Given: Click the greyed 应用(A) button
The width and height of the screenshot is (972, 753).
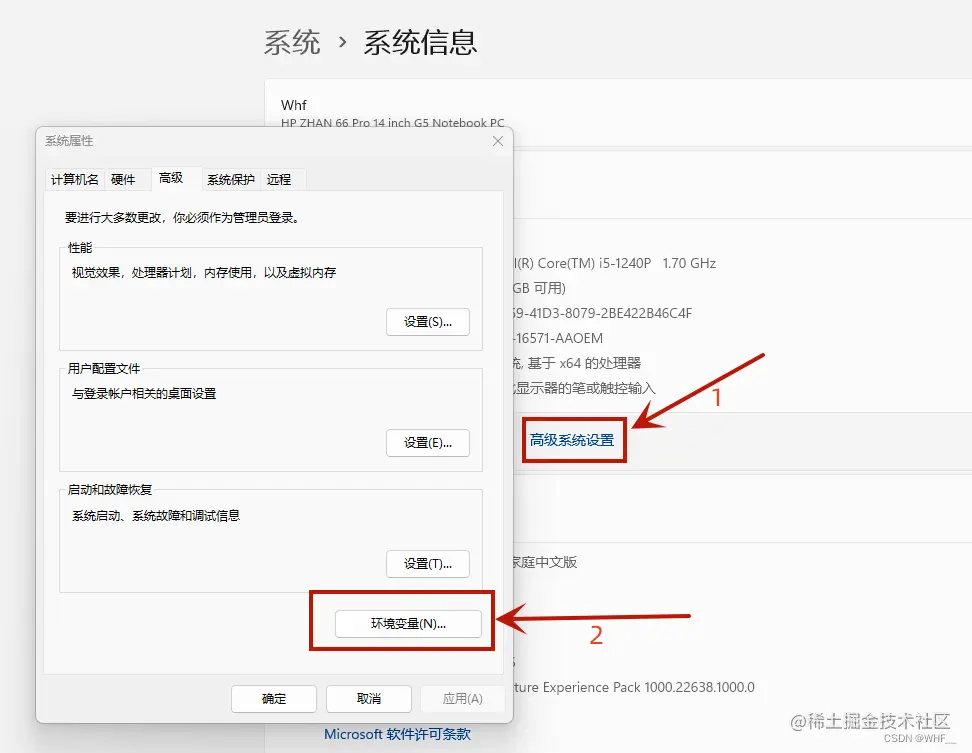Looking at the screenshot, I should (x=462, y=698).
